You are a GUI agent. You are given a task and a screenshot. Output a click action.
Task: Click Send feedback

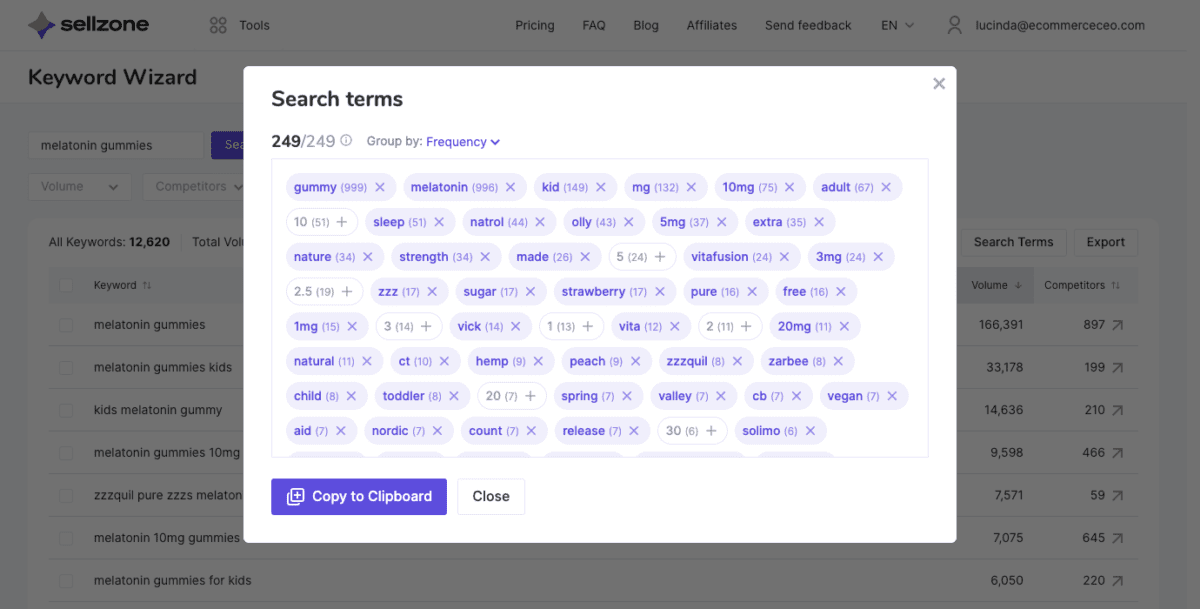(x=808, y=25)
